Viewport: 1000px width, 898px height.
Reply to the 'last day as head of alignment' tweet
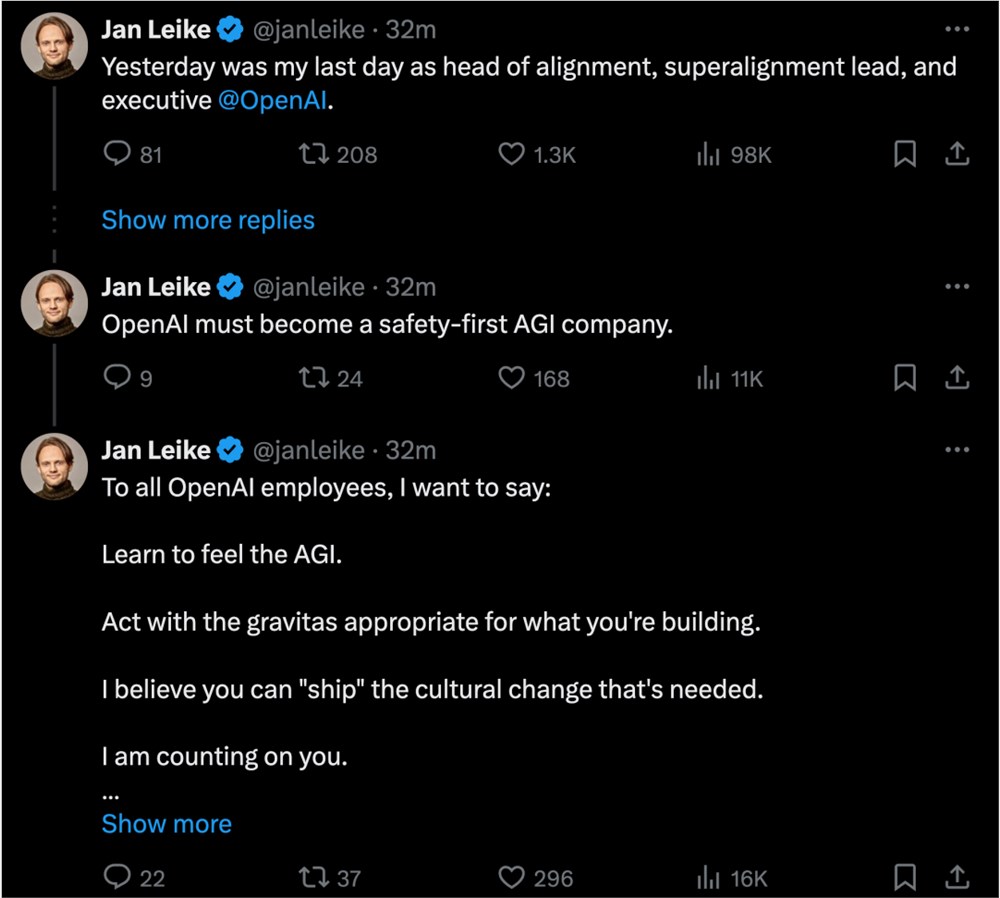118,155
